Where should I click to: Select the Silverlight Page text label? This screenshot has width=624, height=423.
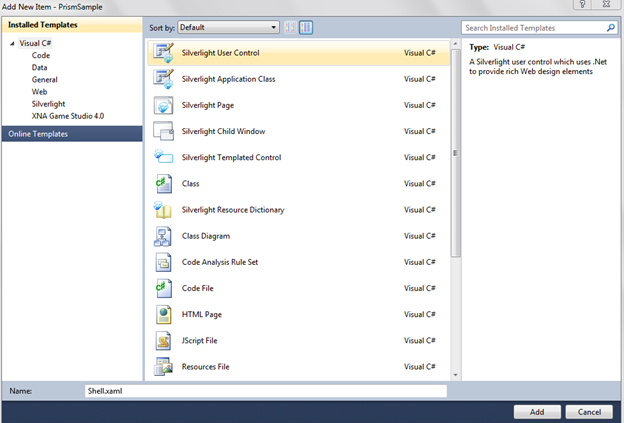click(x=208, y=105)
